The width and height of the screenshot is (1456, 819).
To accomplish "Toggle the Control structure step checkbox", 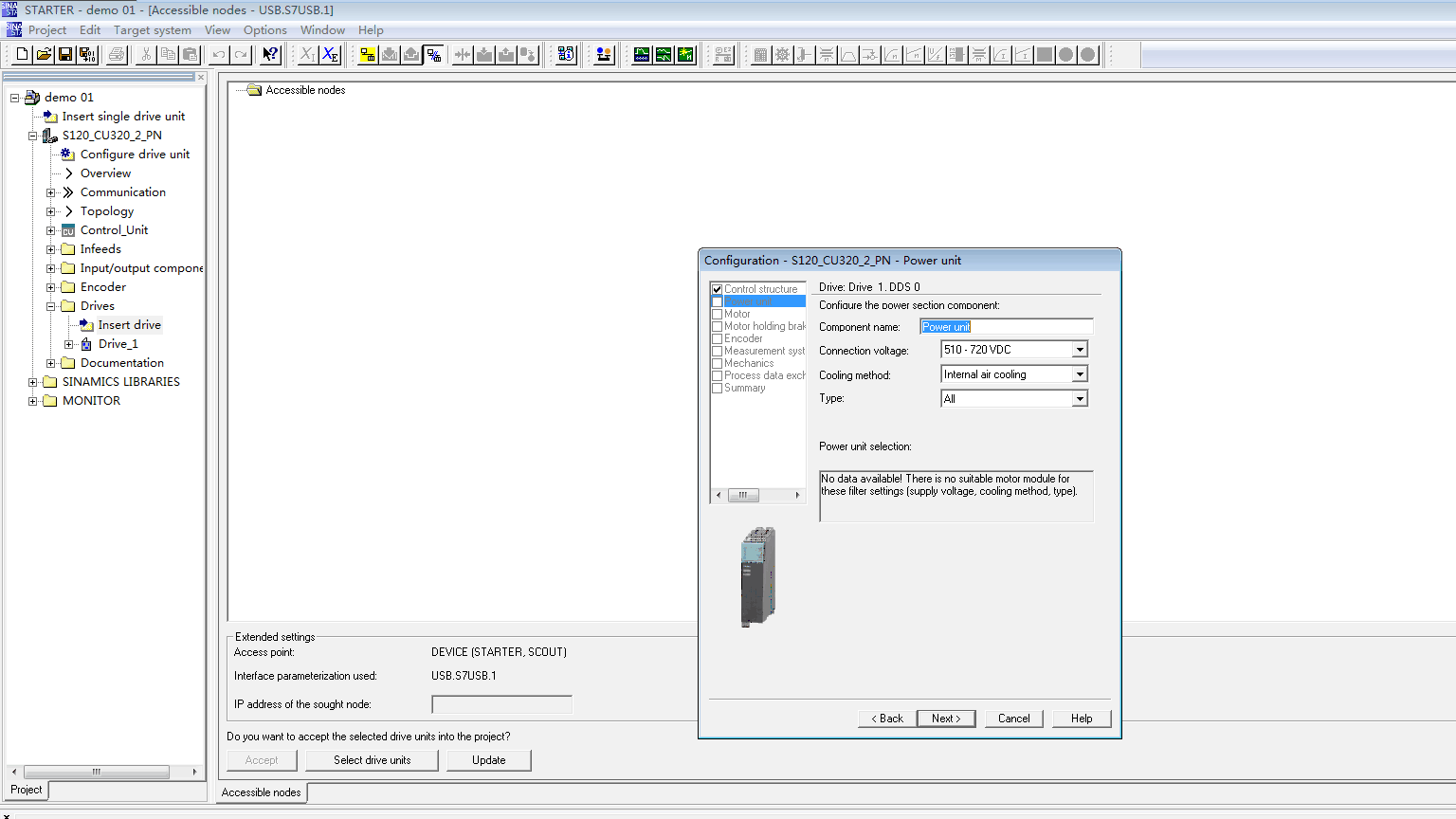I will [718, 290].
